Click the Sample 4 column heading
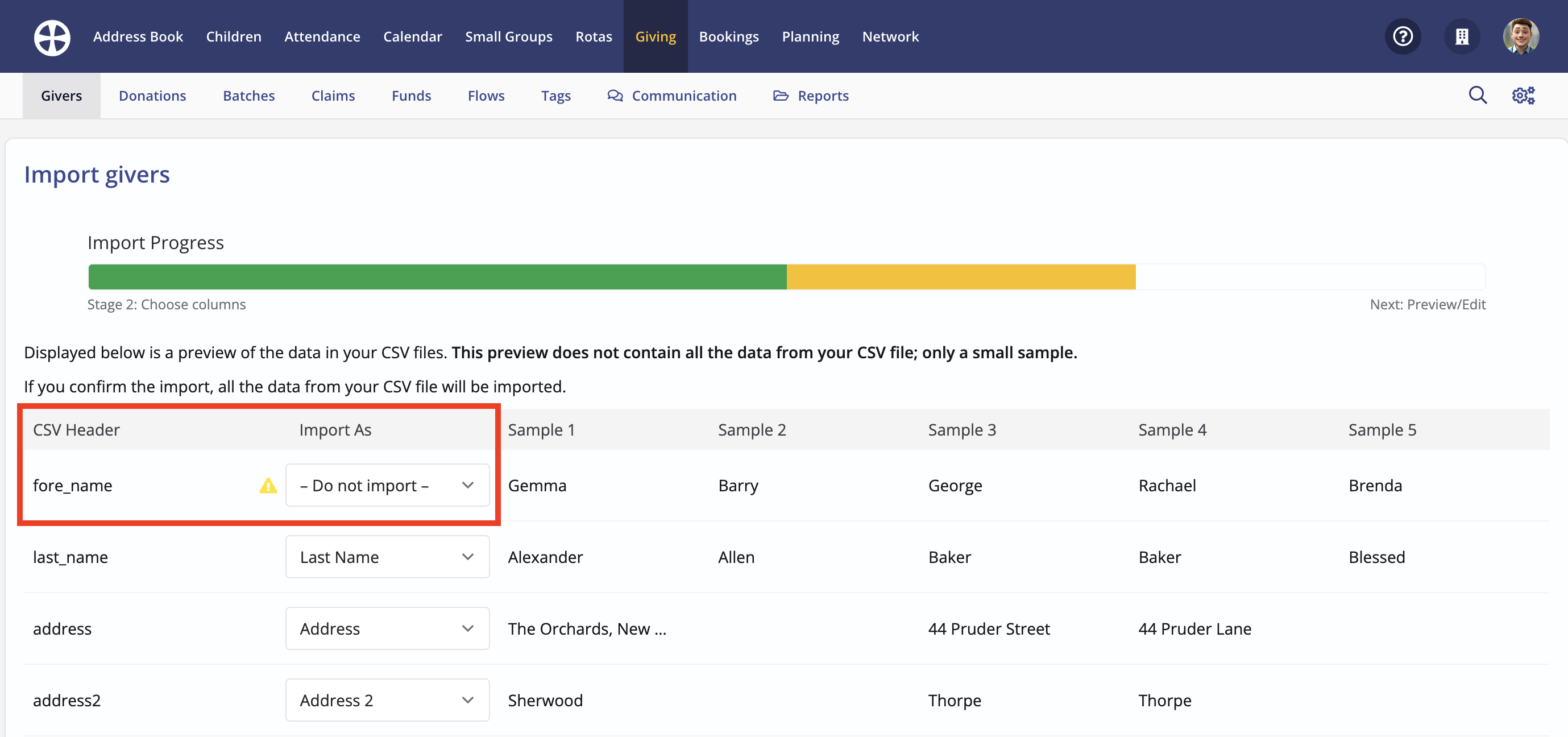 pos(1172,429)
